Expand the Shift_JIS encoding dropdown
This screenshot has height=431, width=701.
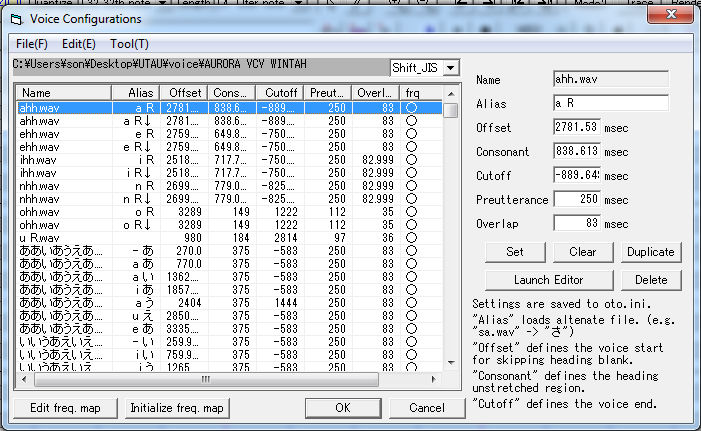[x=451, y=67]
